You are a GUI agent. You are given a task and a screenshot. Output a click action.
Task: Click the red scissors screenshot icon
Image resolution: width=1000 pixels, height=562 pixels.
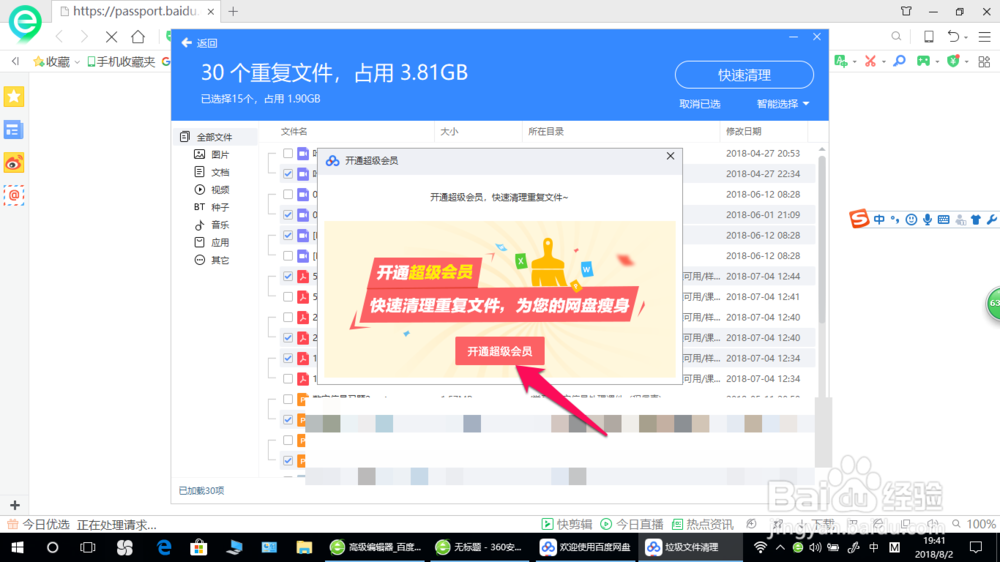(x=870, y=61)
